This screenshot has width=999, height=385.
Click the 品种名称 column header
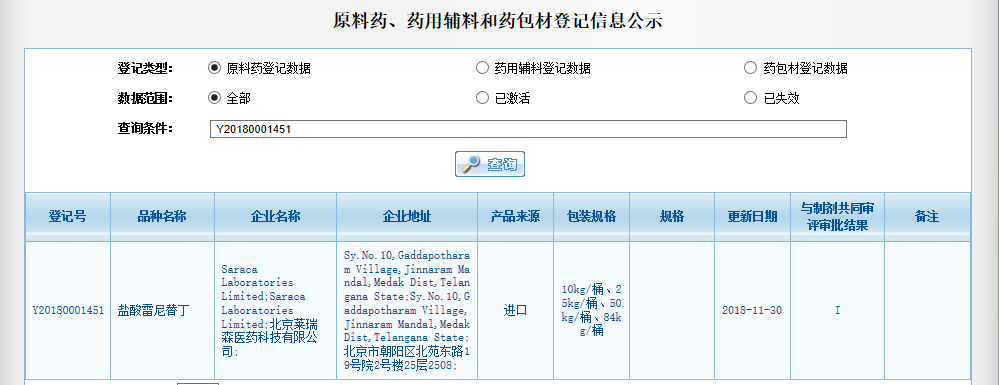(162, 217)
